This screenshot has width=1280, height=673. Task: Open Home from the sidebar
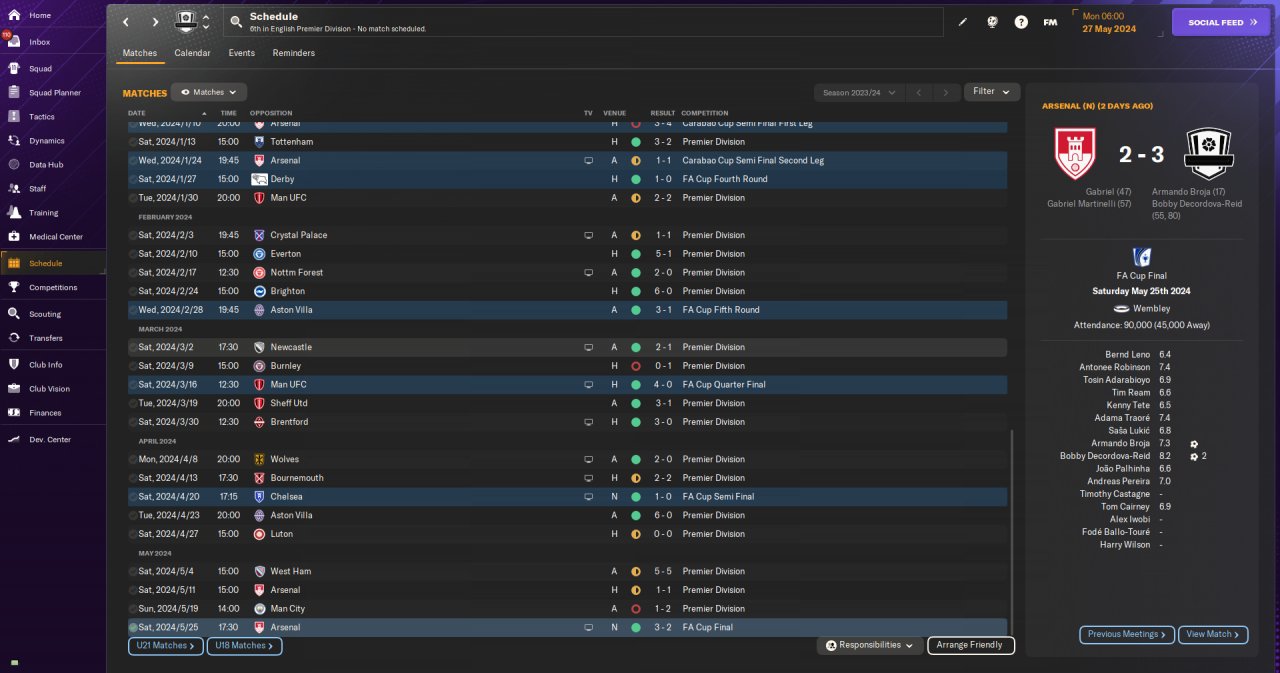40,15
